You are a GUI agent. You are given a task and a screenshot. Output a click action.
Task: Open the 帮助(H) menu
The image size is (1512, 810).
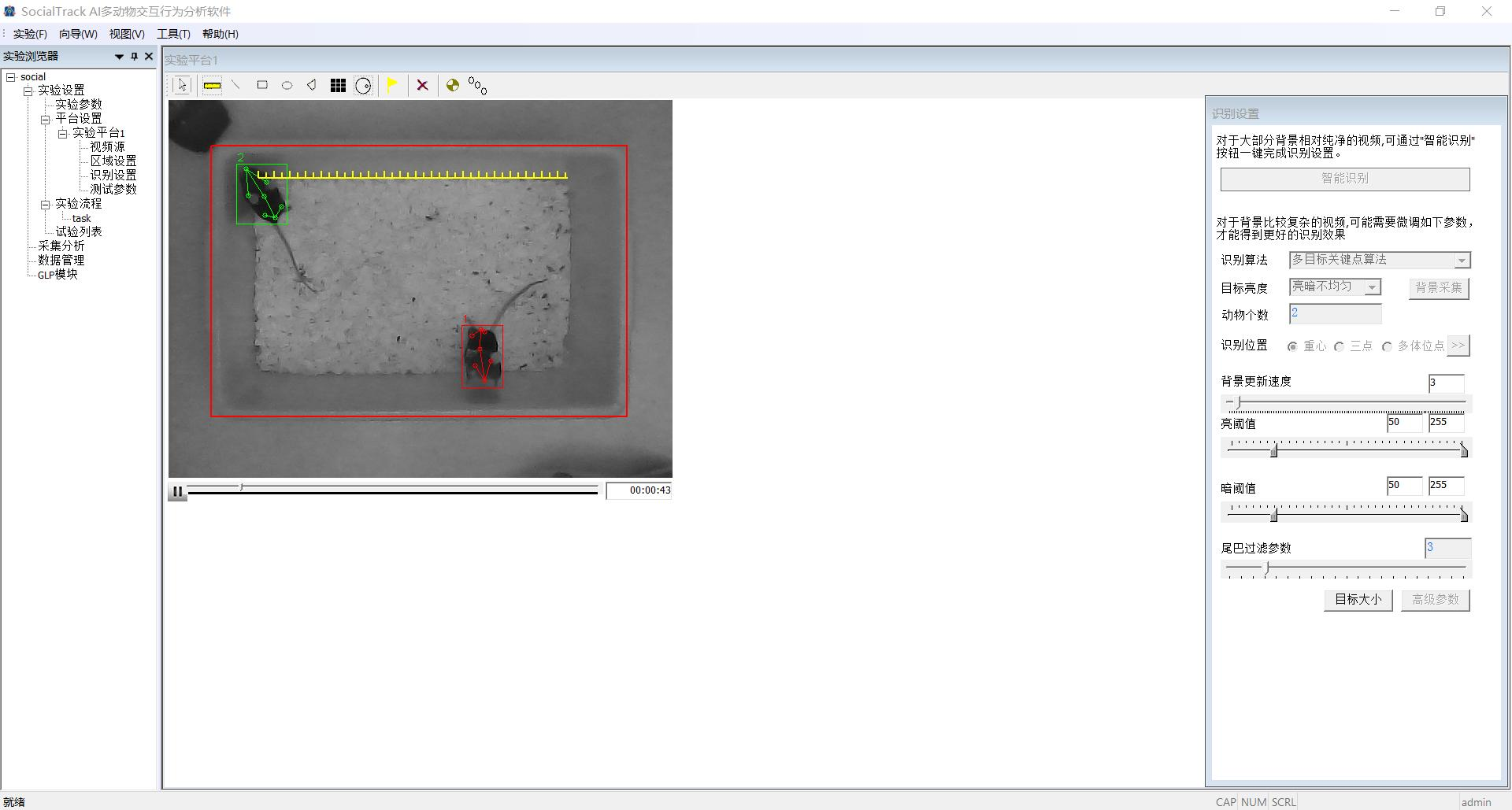[220, 34]
